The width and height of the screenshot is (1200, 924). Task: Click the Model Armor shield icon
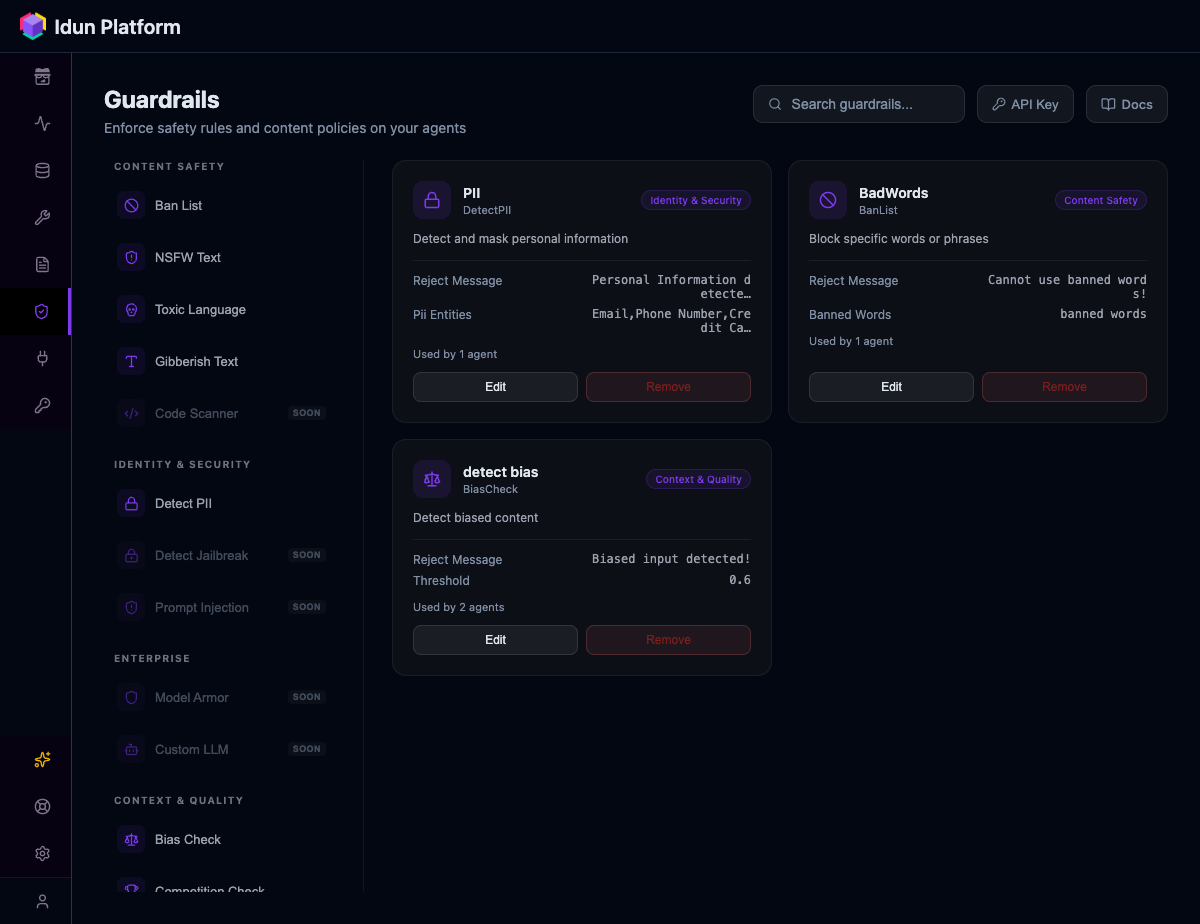coord(131,698)
